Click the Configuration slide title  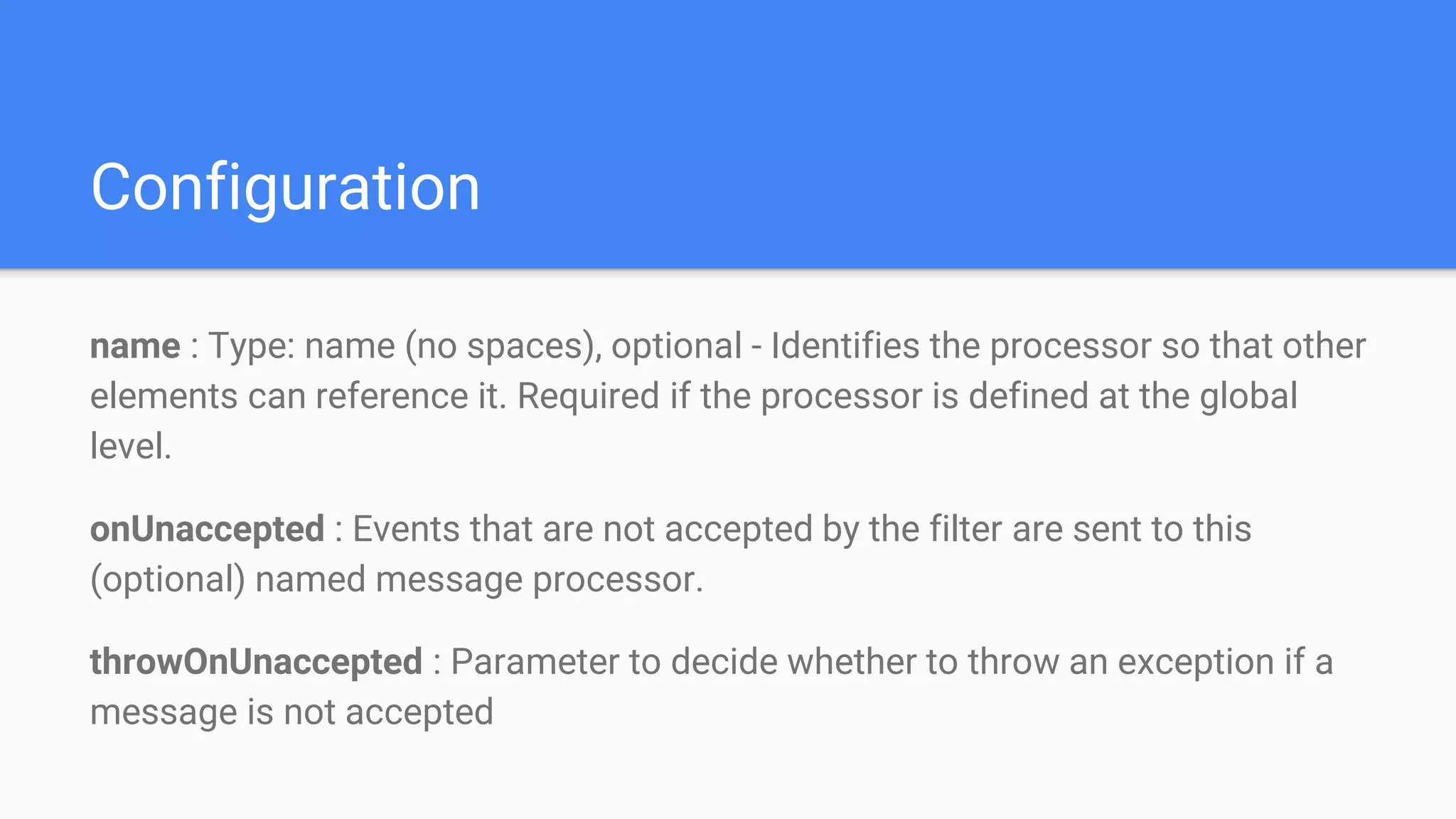click(286, 188)
